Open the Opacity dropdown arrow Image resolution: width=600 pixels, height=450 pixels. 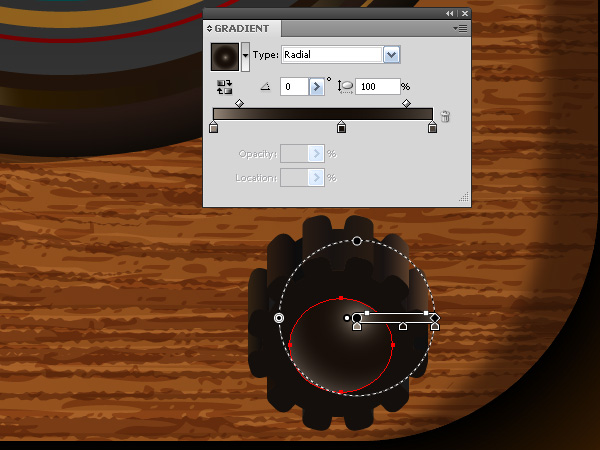pos(316,154)
